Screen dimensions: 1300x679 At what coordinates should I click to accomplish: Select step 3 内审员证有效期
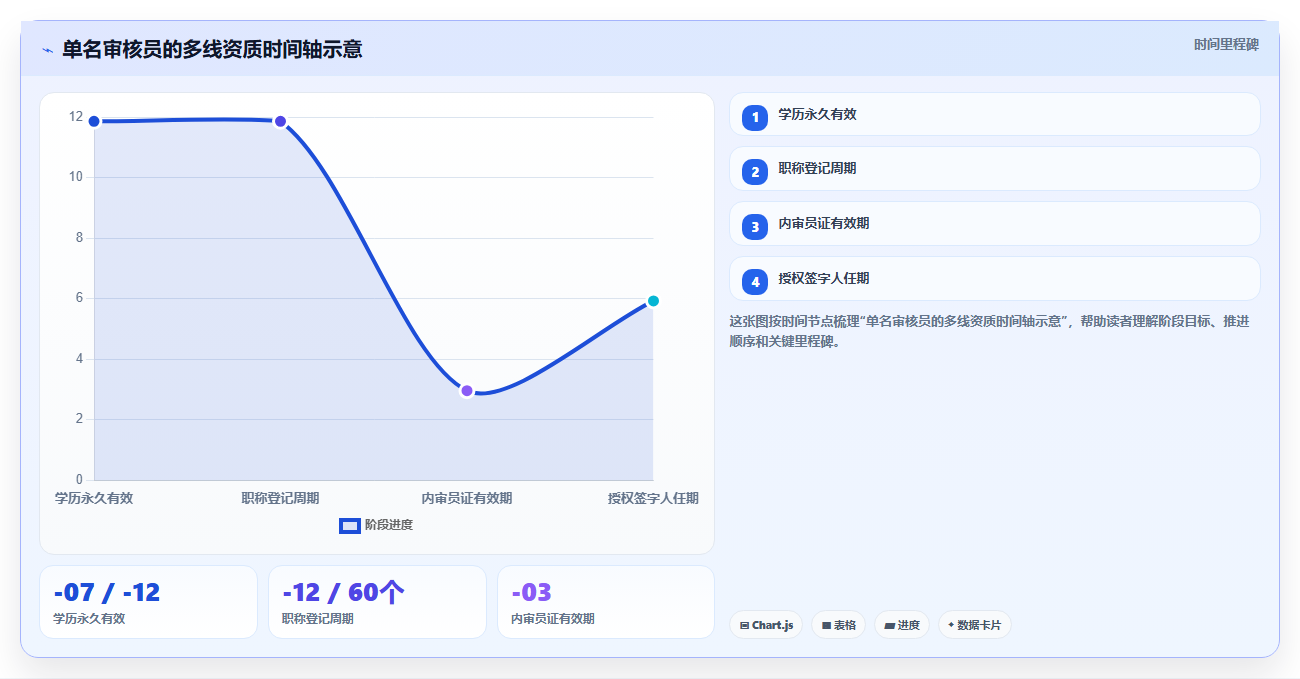[x=994, y=224]
